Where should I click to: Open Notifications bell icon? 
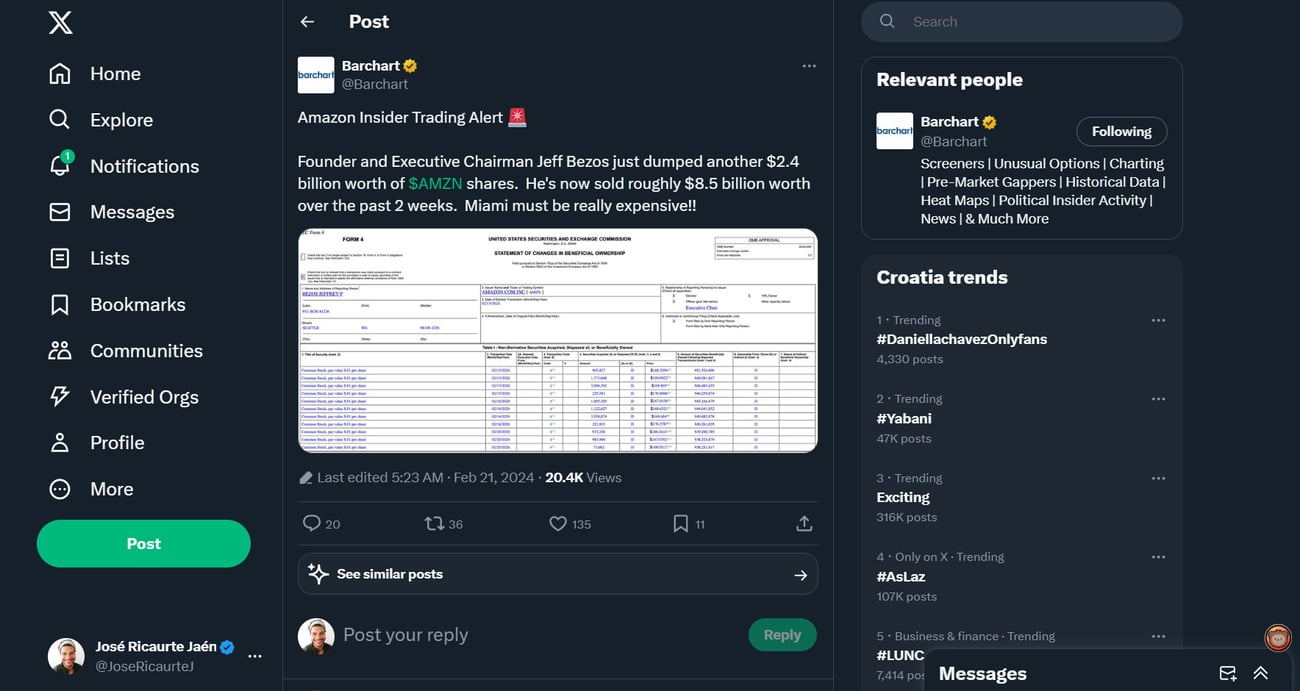[x=60, y=166]
